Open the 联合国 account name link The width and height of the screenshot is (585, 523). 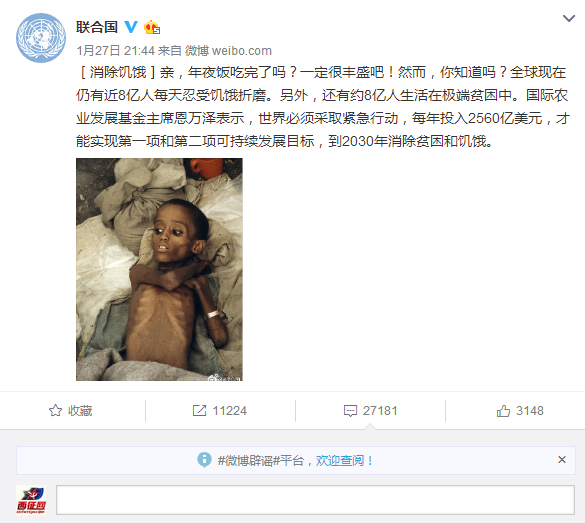pos(97,27)
